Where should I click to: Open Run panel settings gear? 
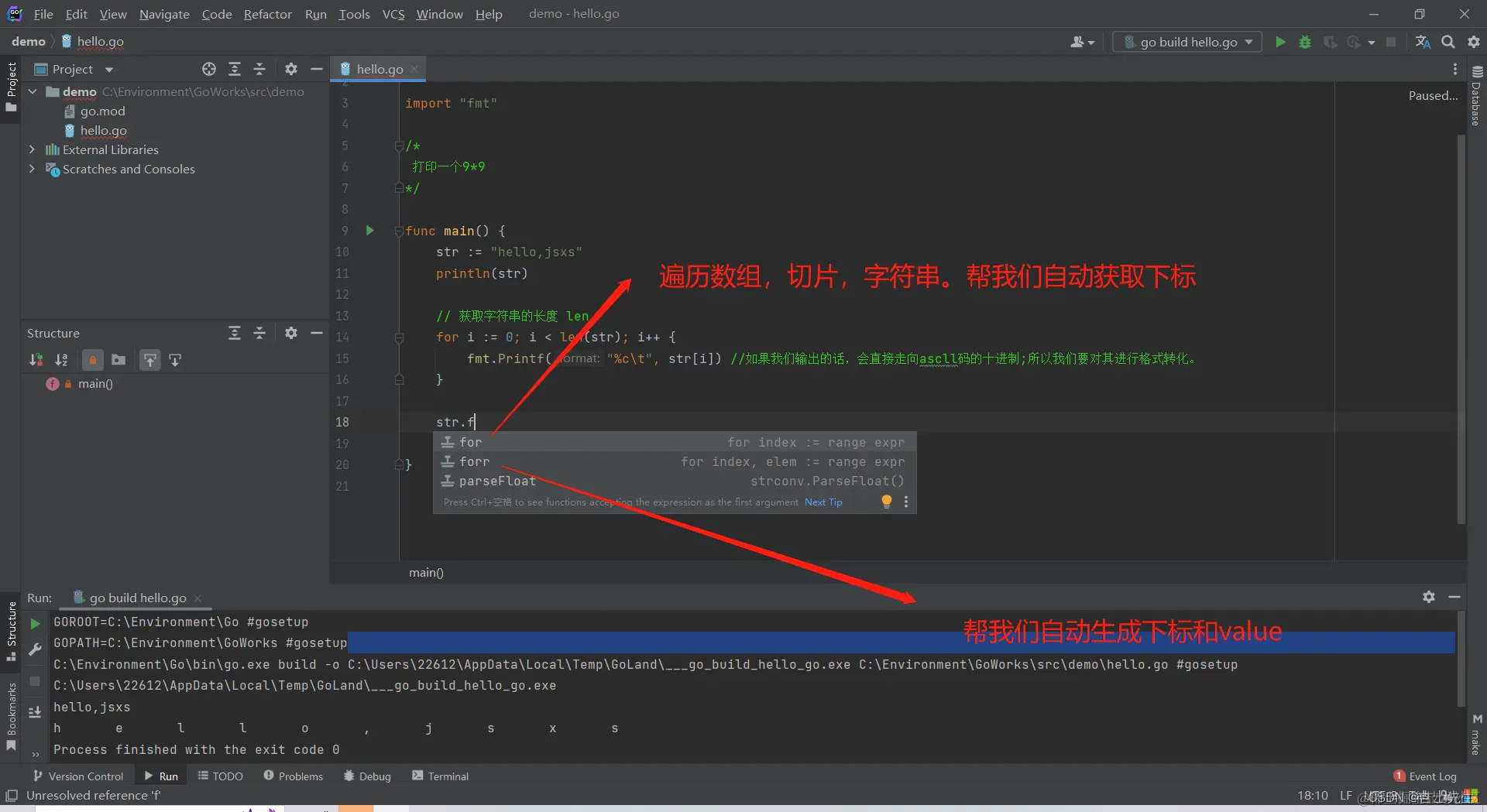(x=1429, y=597)
